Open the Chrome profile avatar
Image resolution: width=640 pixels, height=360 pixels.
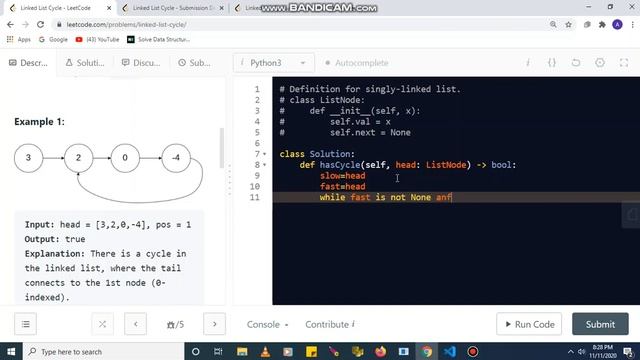point(617,24)
